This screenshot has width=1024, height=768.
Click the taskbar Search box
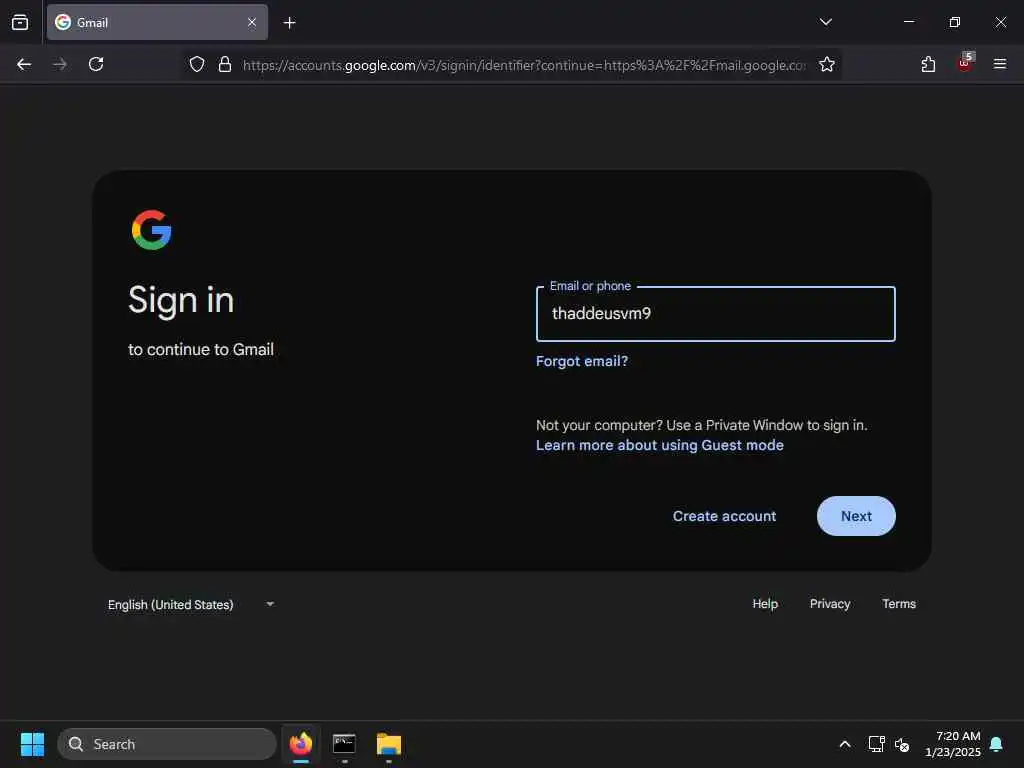point(167,744)
